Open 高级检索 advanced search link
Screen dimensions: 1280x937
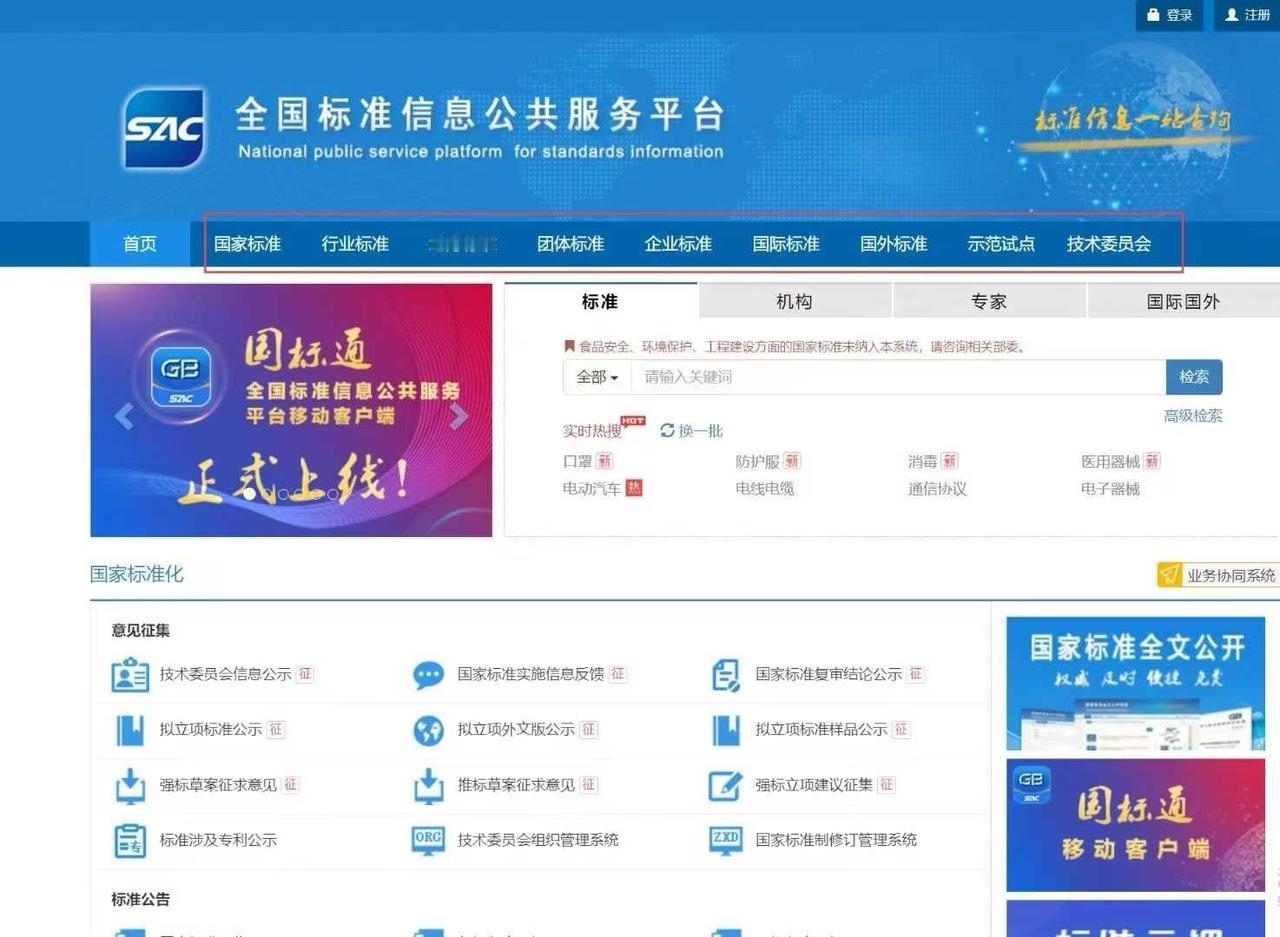pos(1193,415)
